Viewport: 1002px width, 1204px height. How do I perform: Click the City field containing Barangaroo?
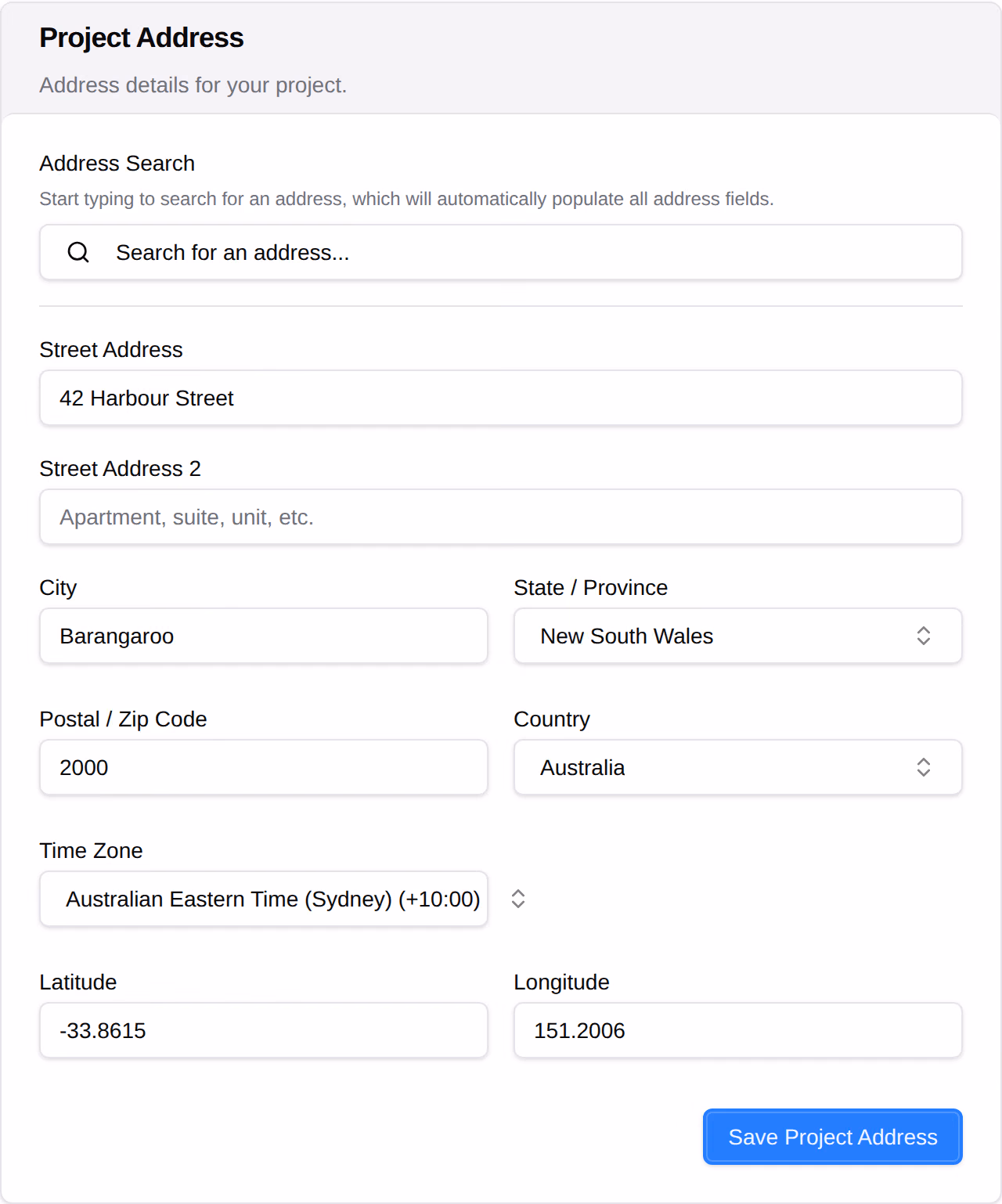pos(264,636)
